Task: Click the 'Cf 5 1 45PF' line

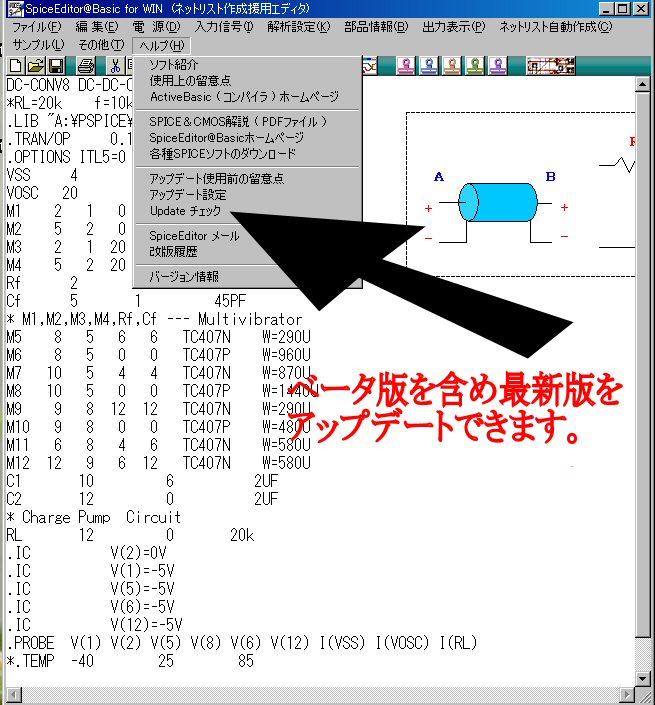Action: tap(126, 301)
